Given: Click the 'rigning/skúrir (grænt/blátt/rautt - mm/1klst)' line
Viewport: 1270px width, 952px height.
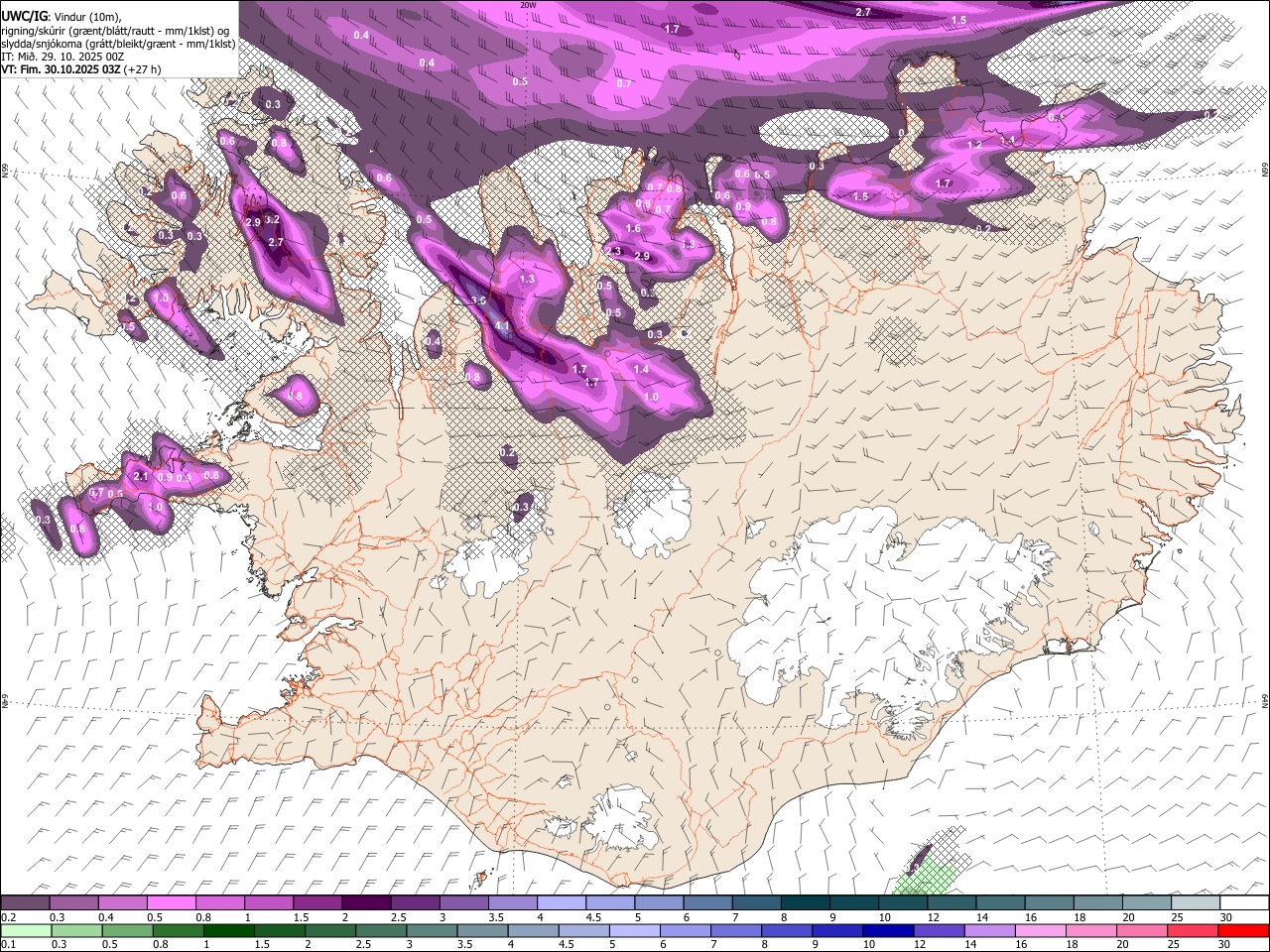Looking at the screenshot, I should [116, 31].
